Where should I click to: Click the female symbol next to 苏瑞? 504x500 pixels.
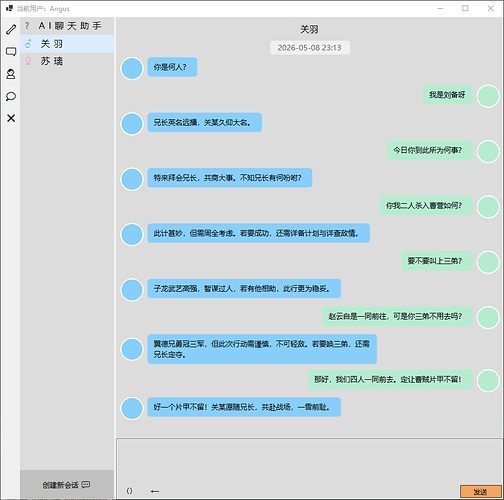click(28, 61)
